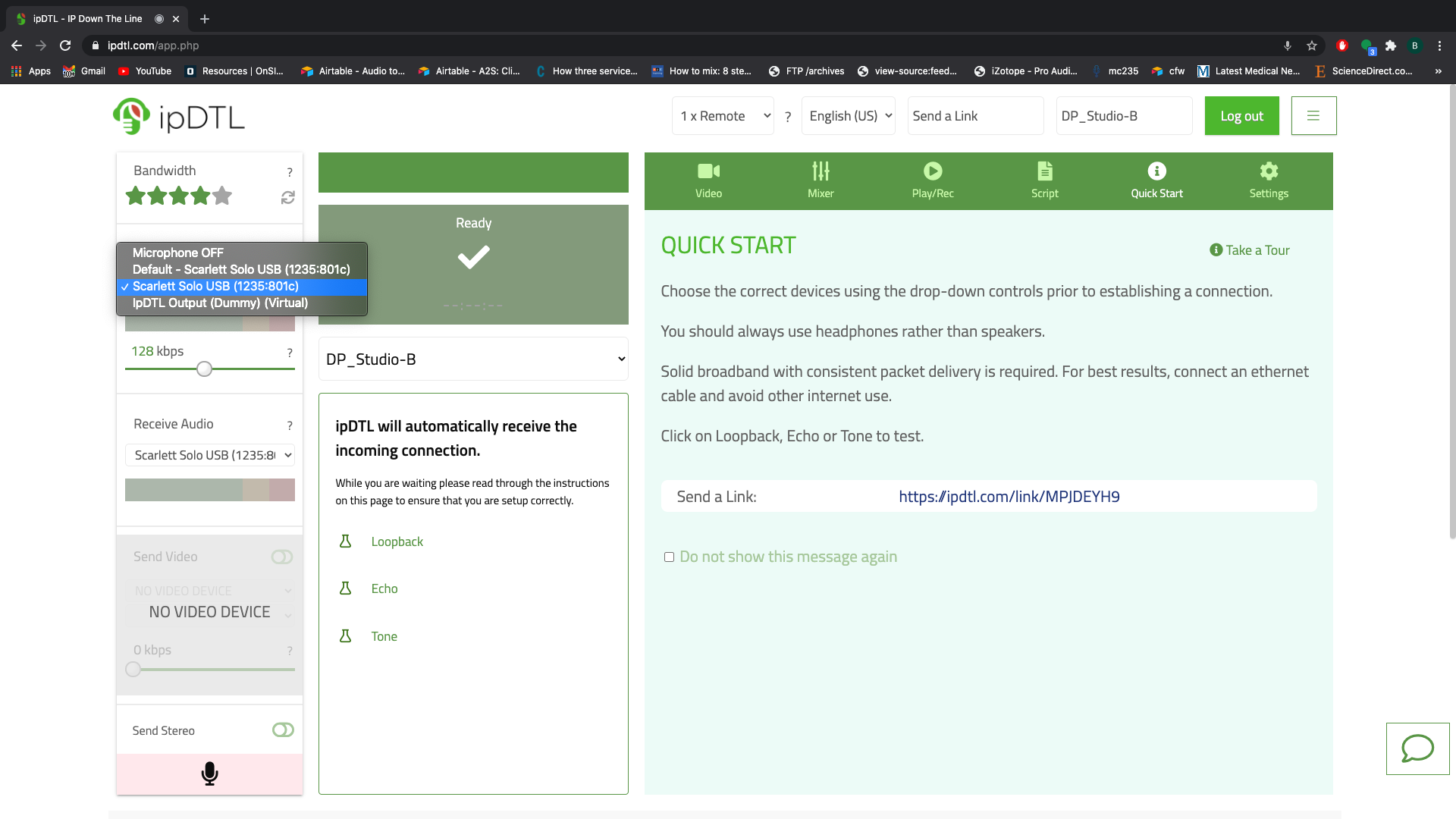Open the red extension icon in toolbar

coord(1342,45)
